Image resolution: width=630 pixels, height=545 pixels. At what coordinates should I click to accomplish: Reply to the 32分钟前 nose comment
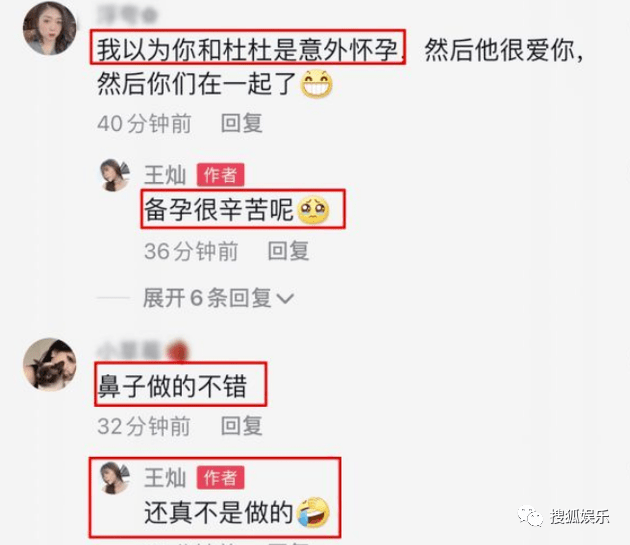coord(242,426)
